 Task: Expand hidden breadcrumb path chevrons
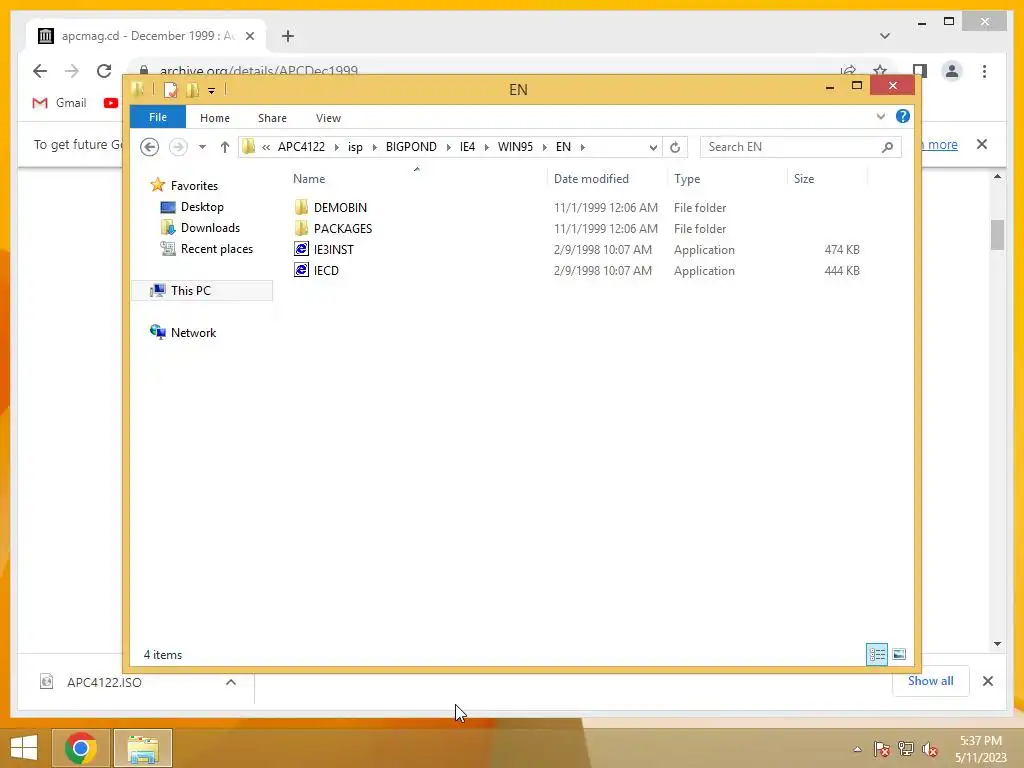tap(266, 147)
